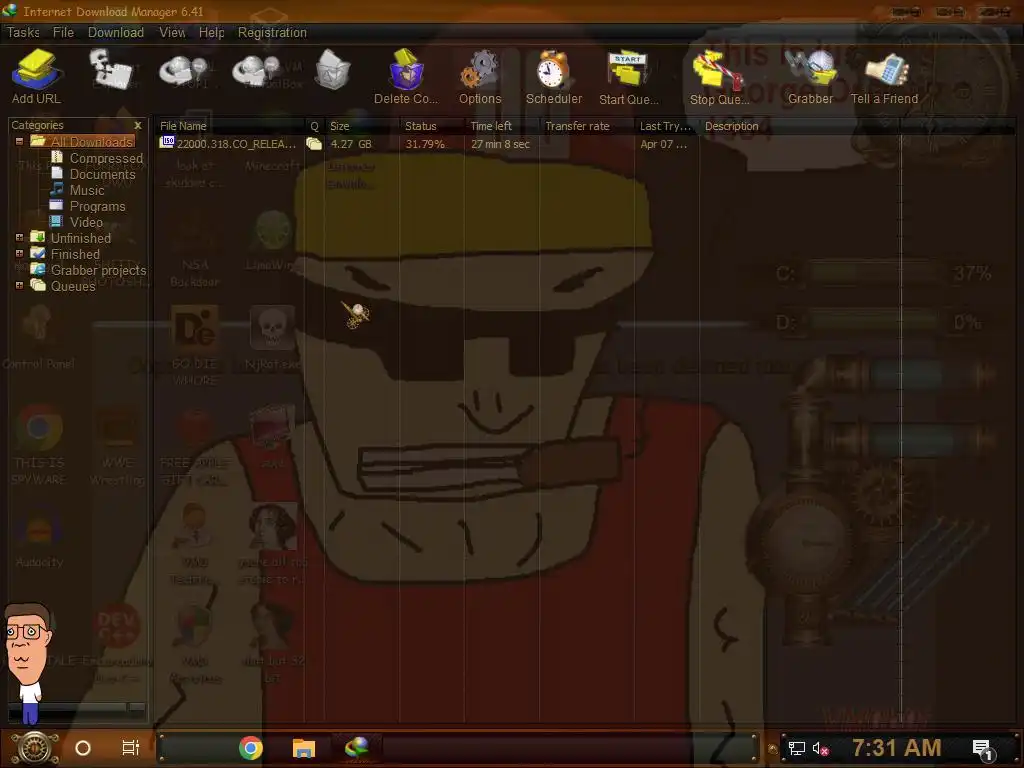Sort by the File Name column header
The width and height of the screenshot is (1024, 768).
click(230, 126)
